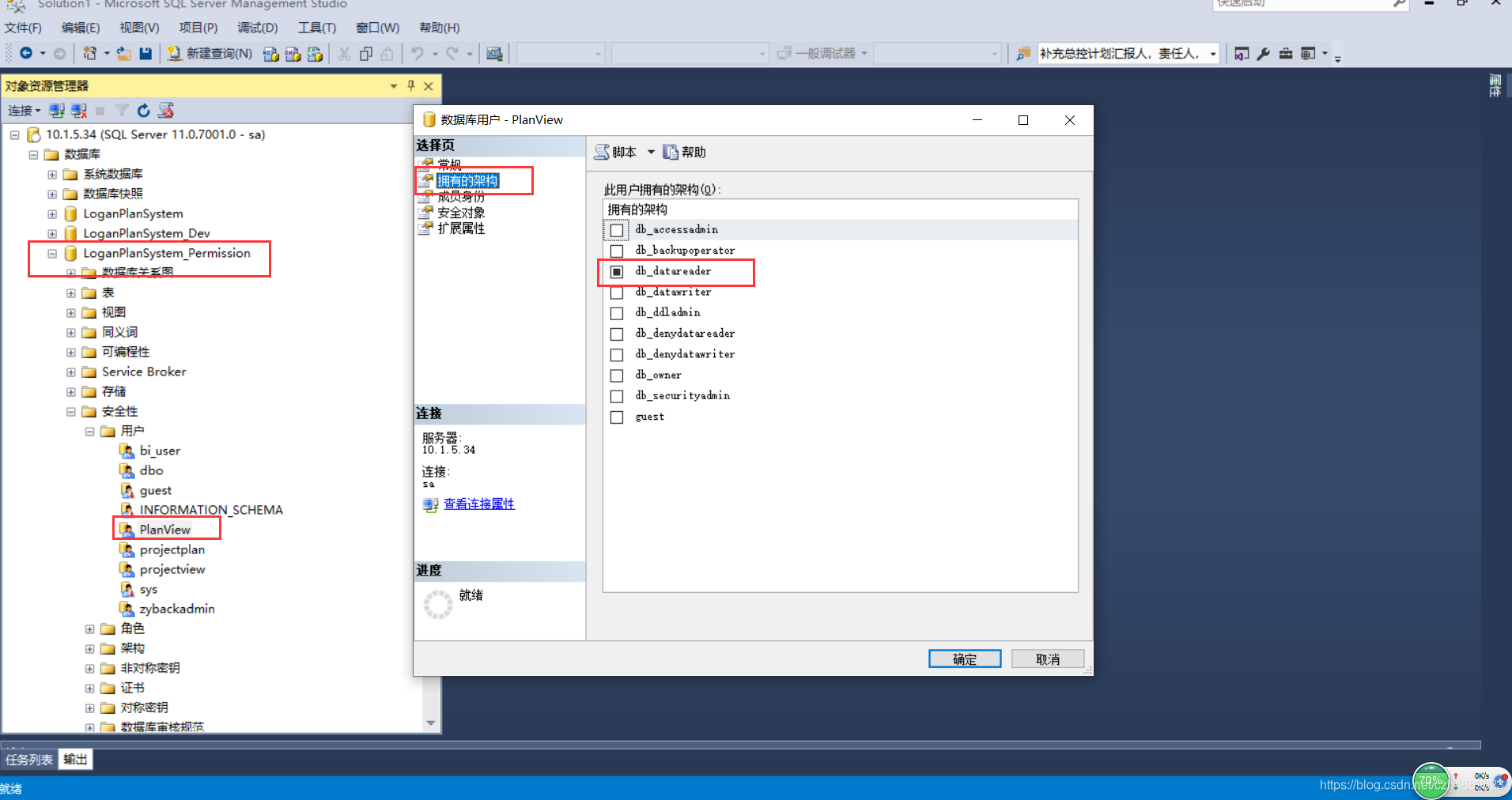The image size is (1512, 800).
Task: Check the db_denydatawriter schema checkbox
Action: click(x=617, y=354)
